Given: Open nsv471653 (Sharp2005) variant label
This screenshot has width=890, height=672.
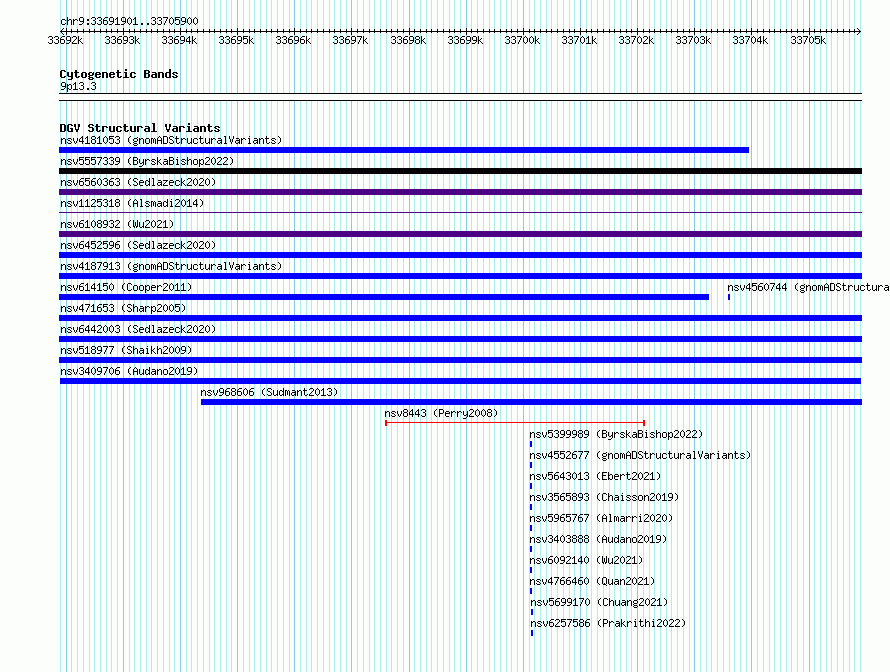Looking at the screenshot, I should [x=123, y=308].
